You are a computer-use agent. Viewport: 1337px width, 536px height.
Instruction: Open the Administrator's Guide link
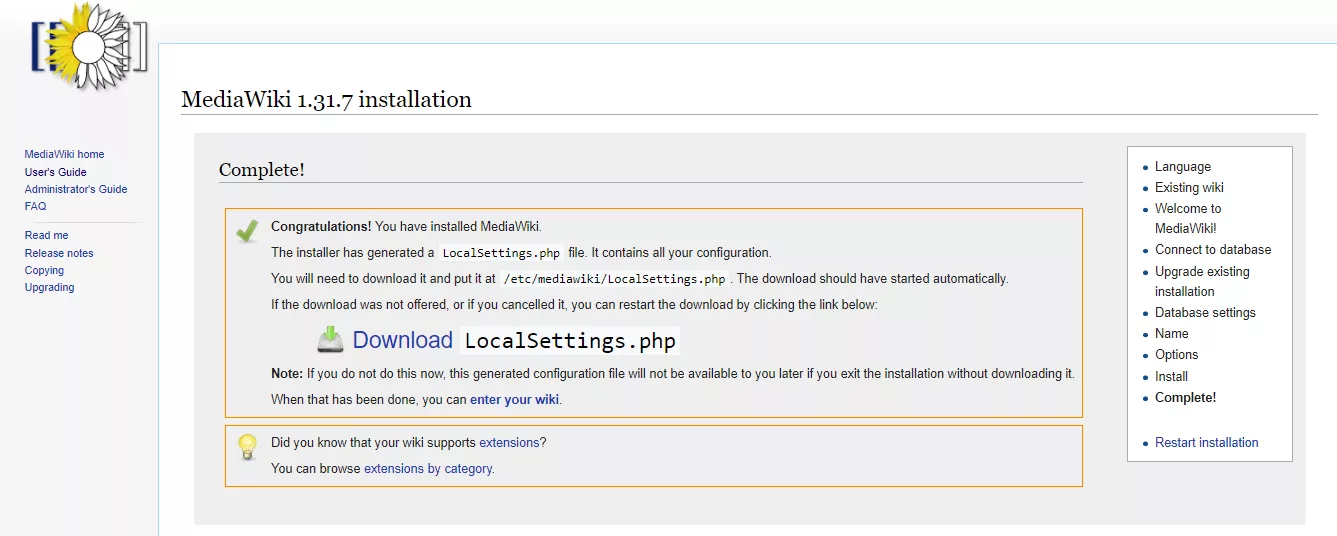click(x=76, y=189)
